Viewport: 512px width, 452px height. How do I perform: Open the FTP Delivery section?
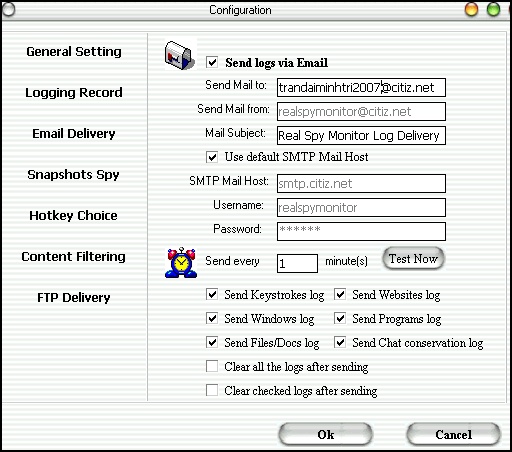(74, 297)
